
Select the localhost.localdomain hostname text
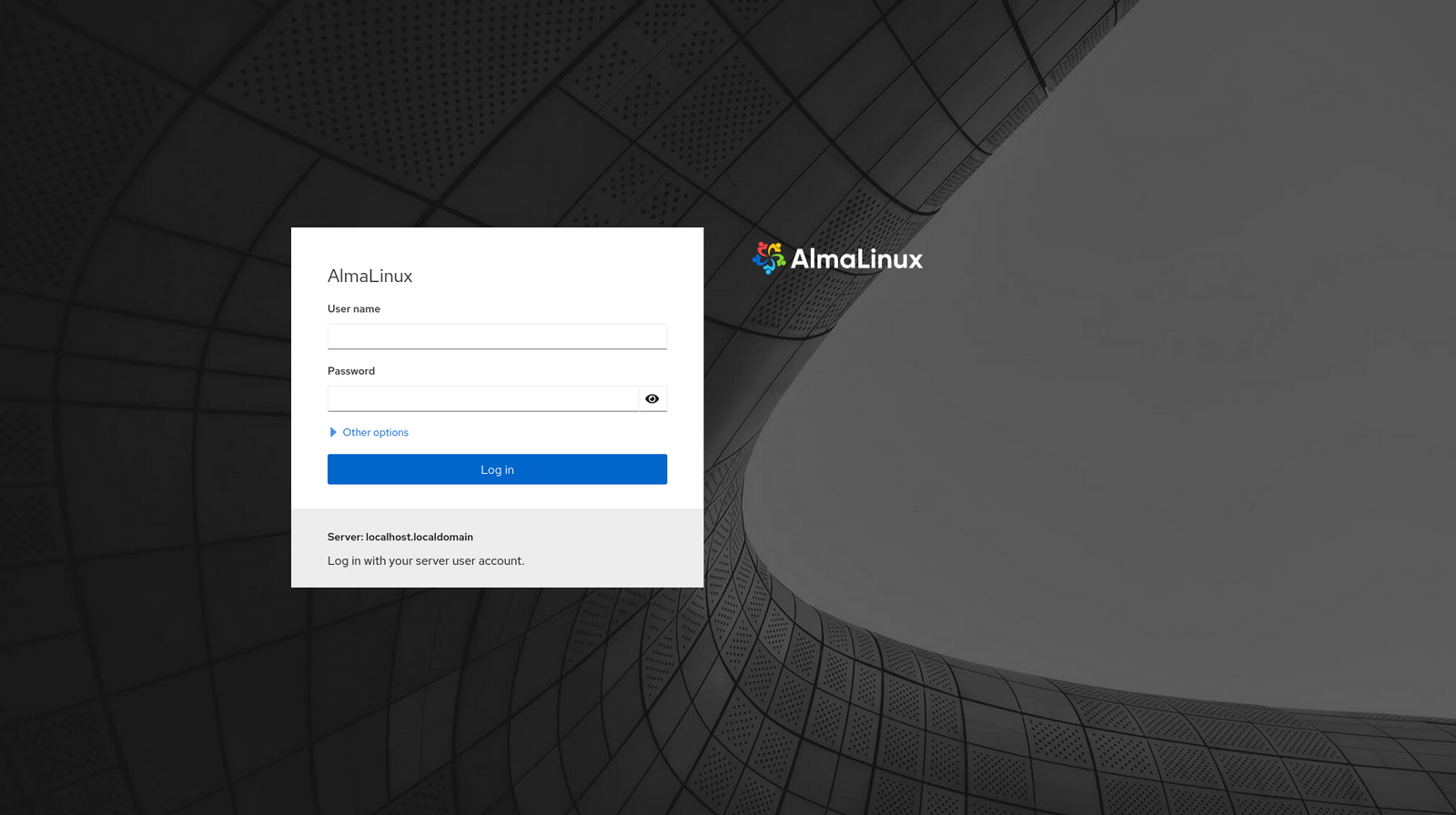(420, 537)
